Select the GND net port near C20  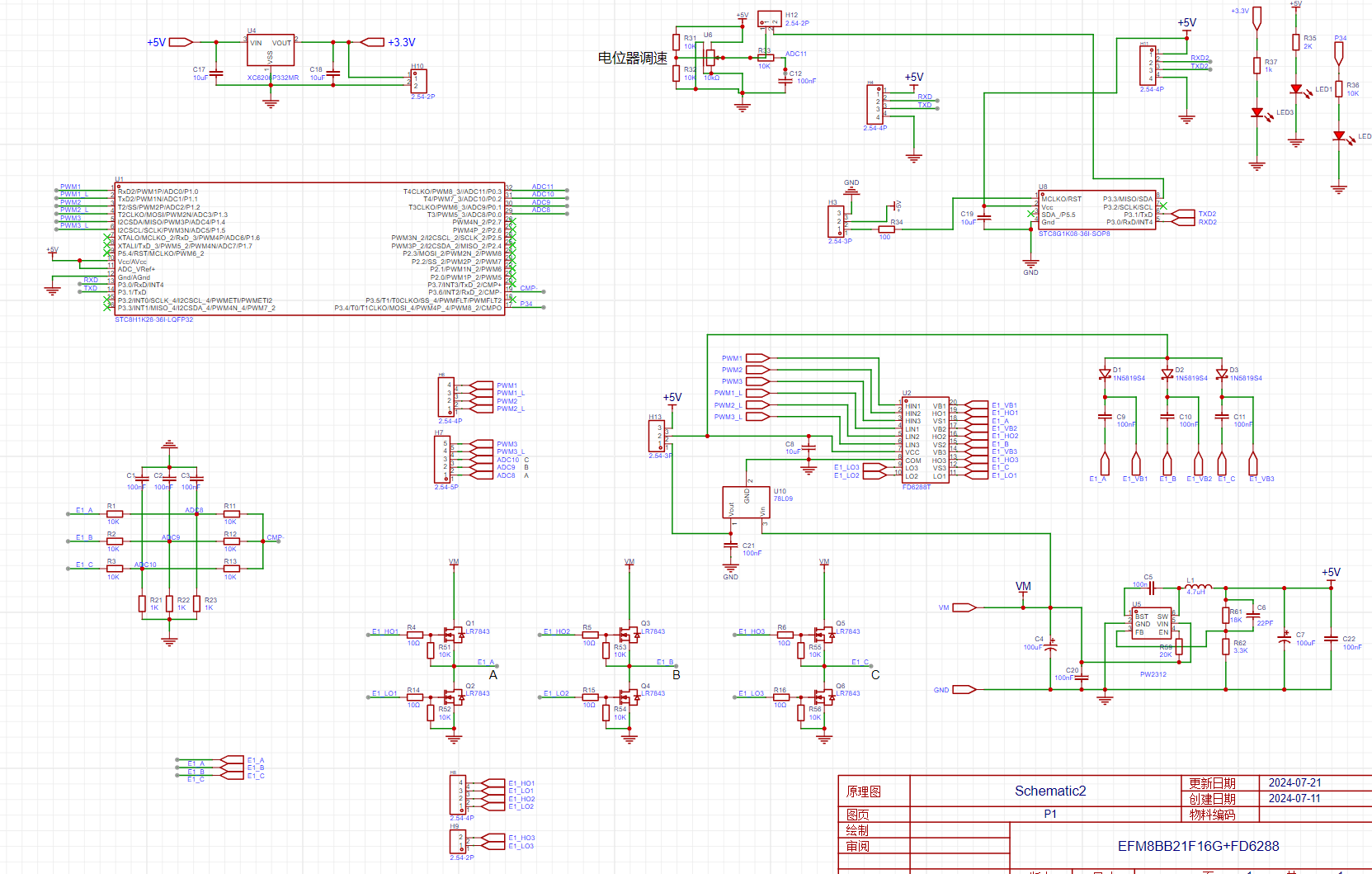point(964,689)
